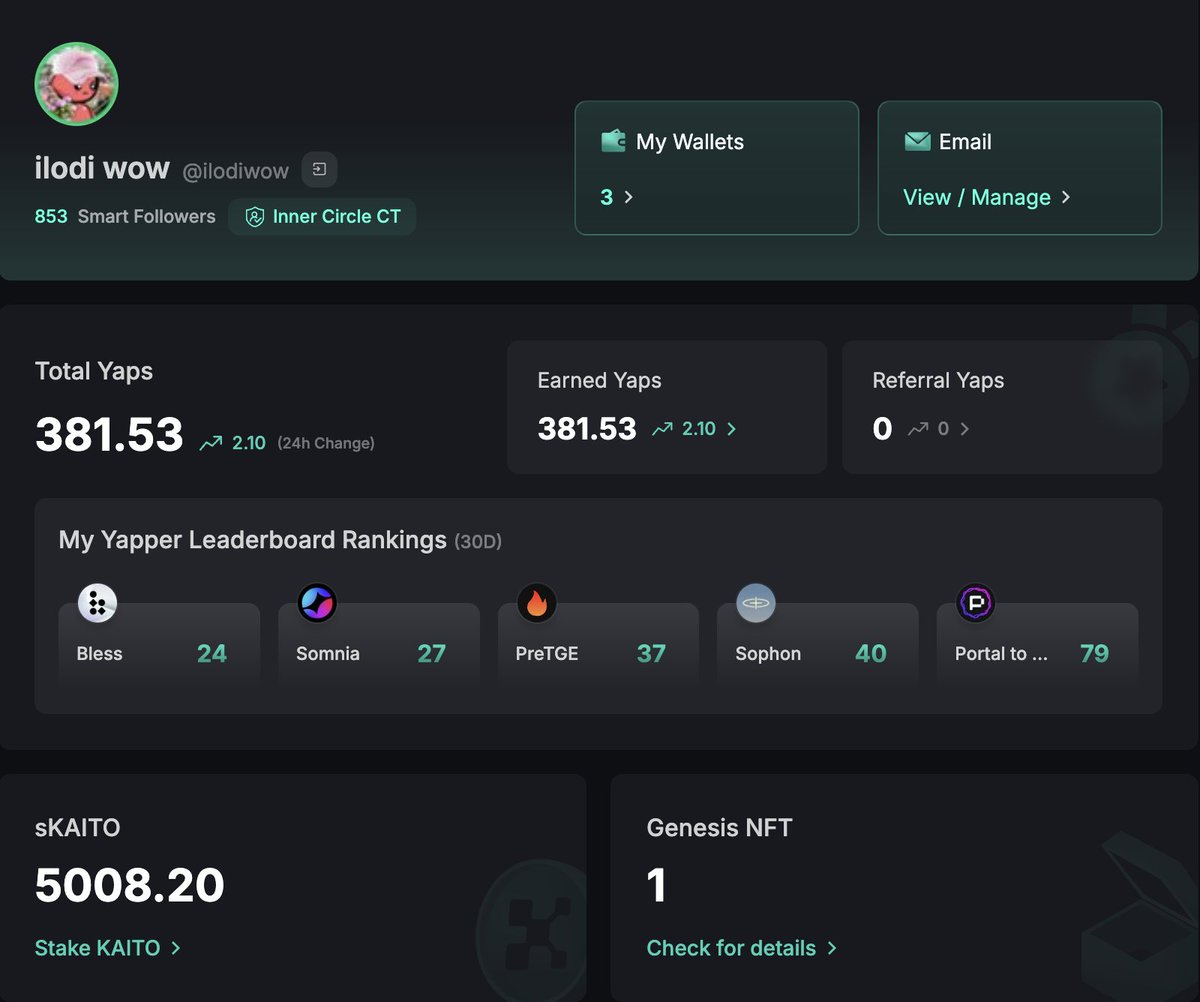Click the chevron after Check for details
Screen dimensions: 1200x1002
(x=832, y=948)
